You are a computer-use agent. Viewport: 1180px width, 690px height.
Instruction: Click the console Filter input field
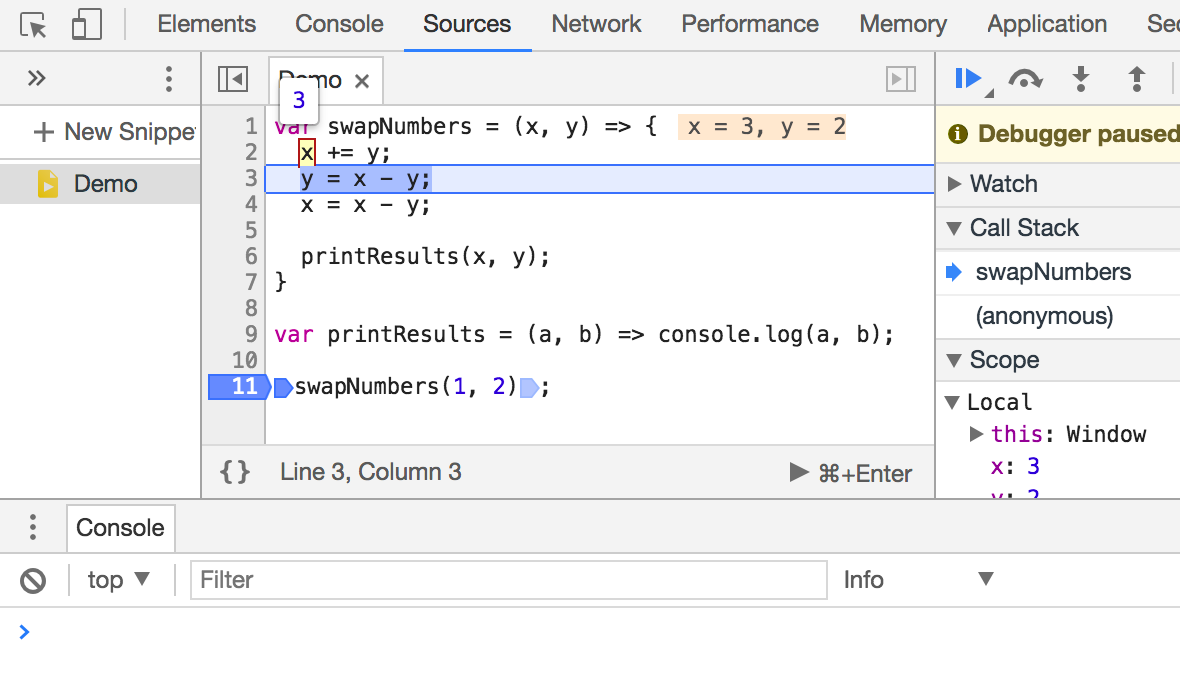pos(500,580)
